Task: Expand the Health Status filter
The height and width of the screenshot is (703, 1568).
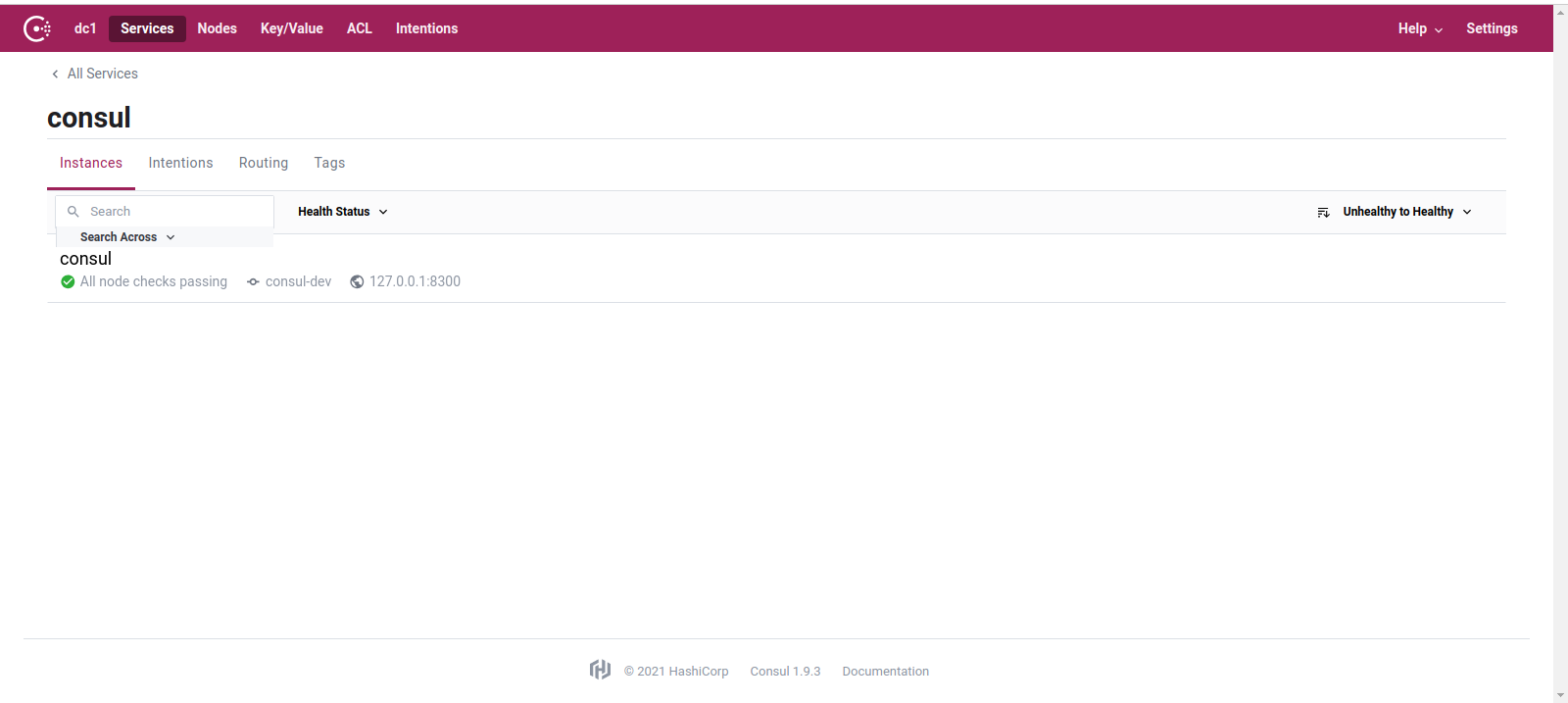Action: coord(343,212)
